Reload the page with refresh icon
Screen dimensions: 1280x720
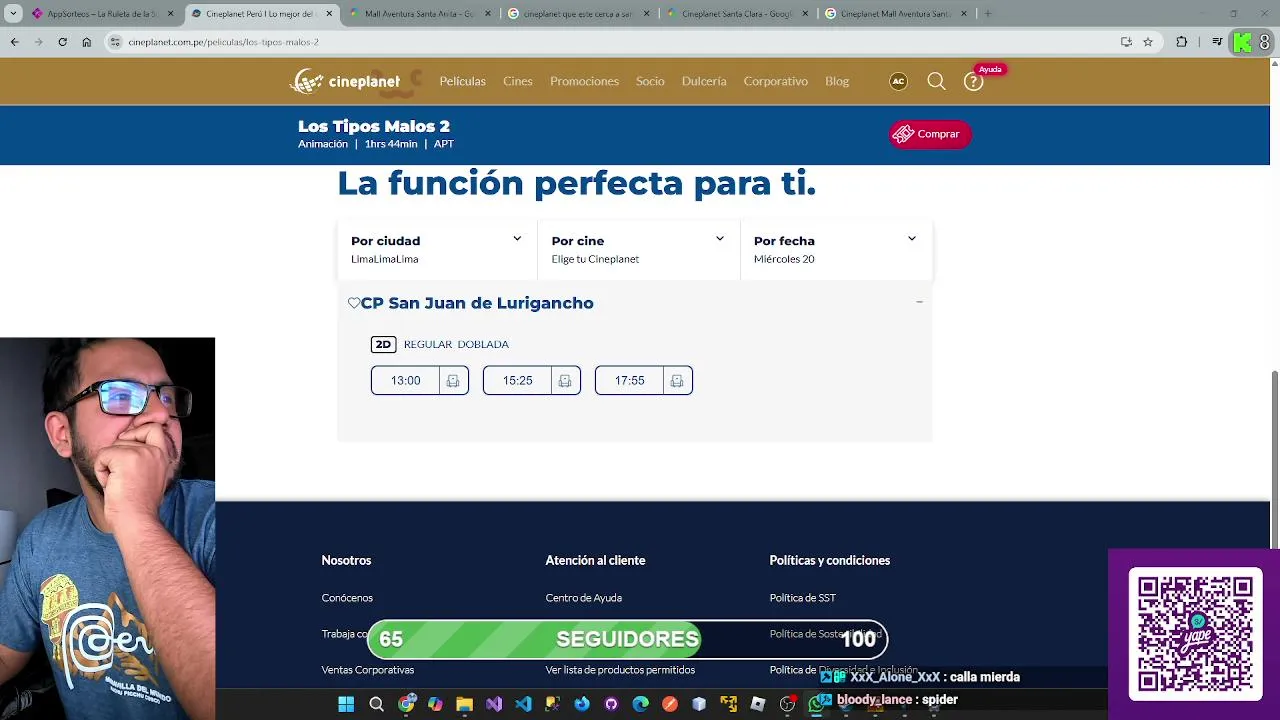[x=62, y=42]
